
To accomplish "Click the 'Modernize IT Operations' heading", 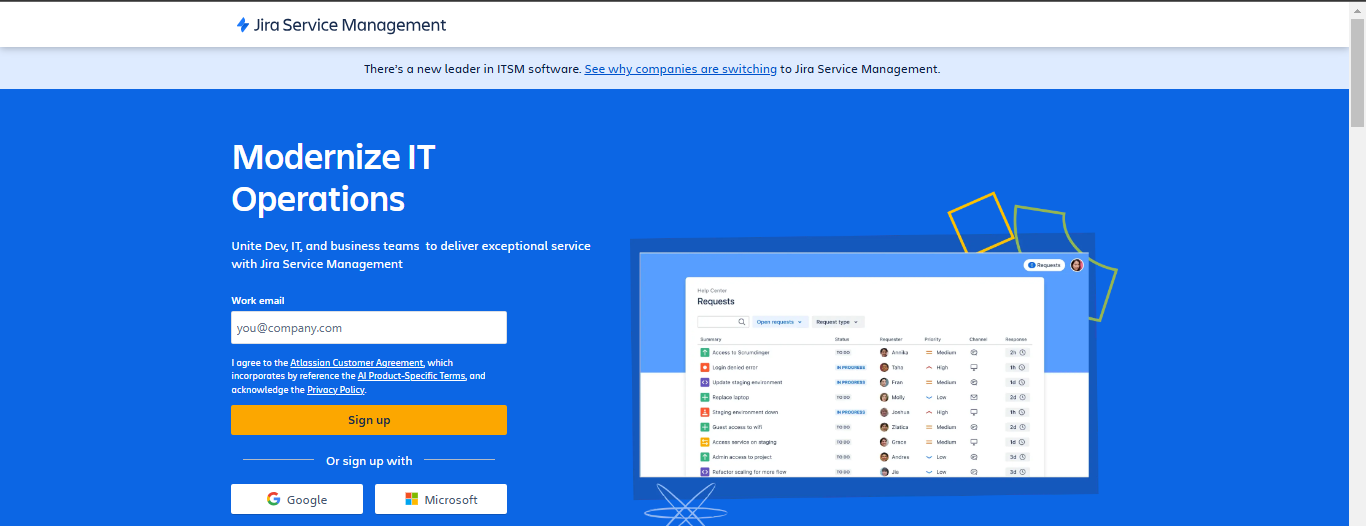I will (334, 178).
